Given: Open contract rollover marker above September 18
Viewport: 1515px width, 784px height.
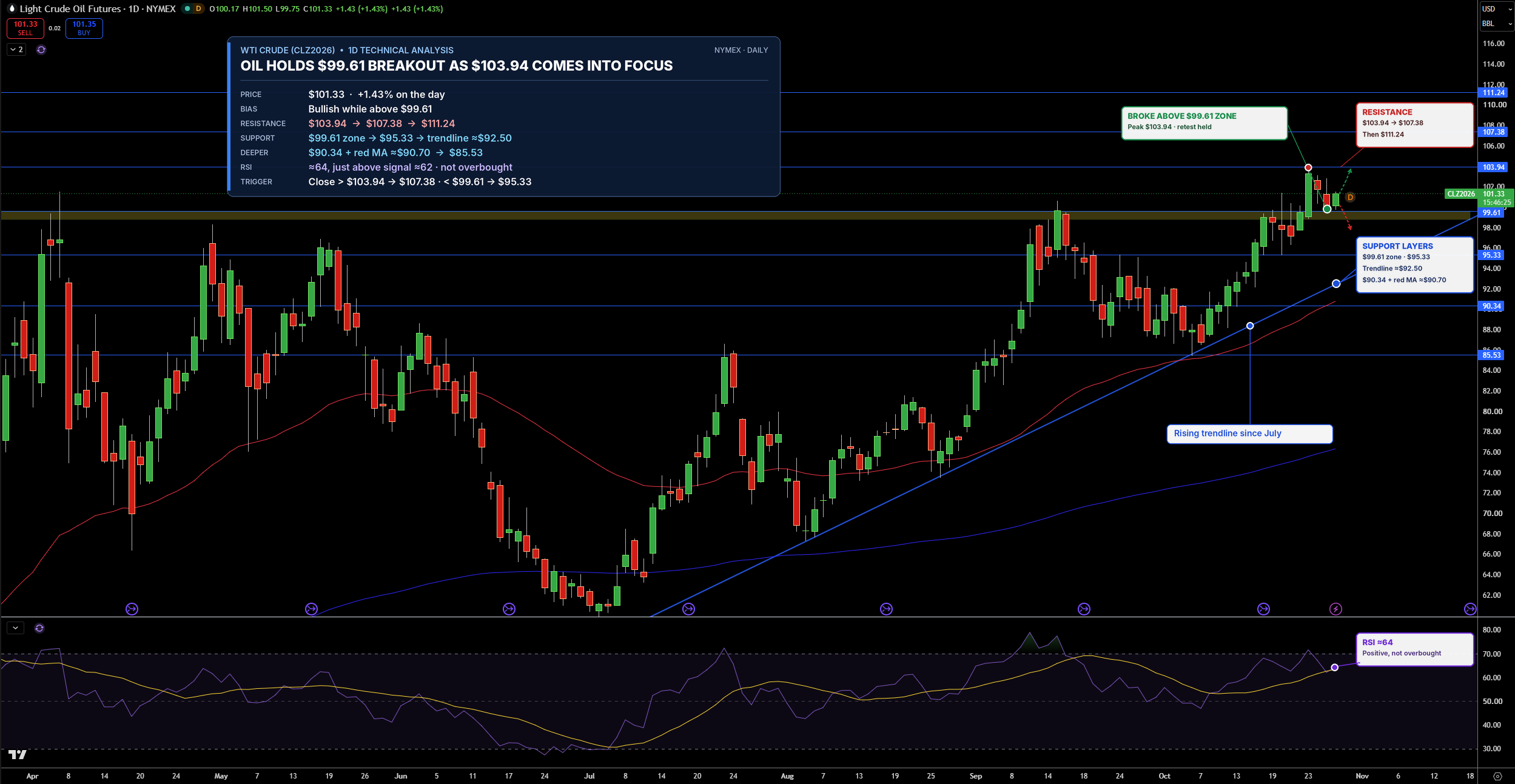Looking at the screenshot, I should pos(1084,609).
